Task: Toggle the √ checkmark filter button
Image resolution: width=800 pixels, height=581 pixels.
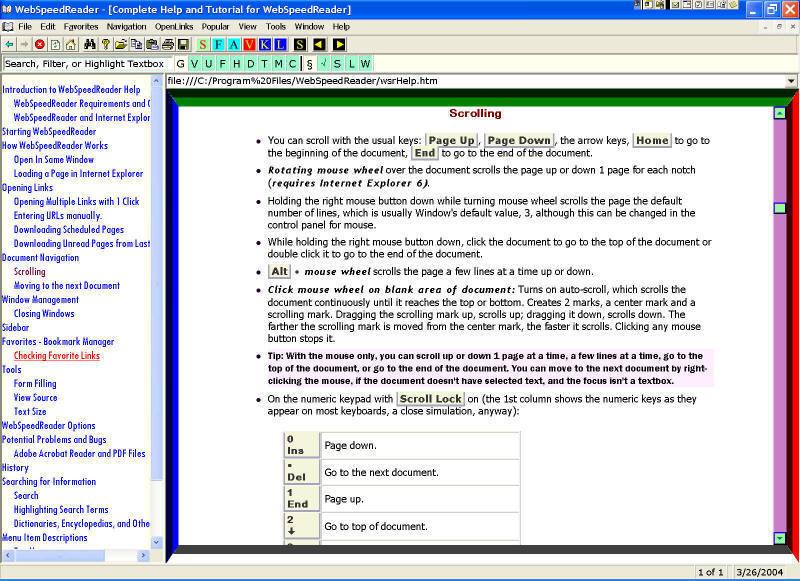Action: [x=323, y=64]
